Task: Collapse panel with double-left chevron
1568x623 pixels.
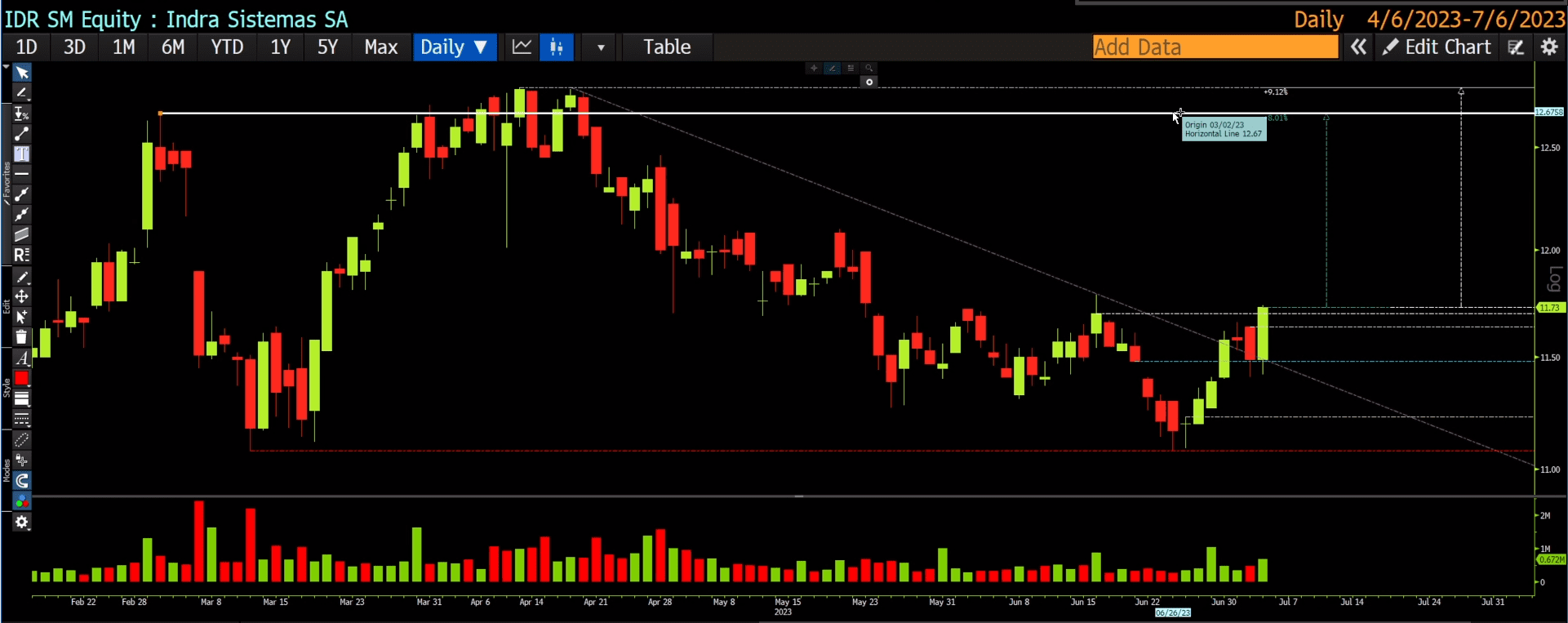Action: [1358, 47]
